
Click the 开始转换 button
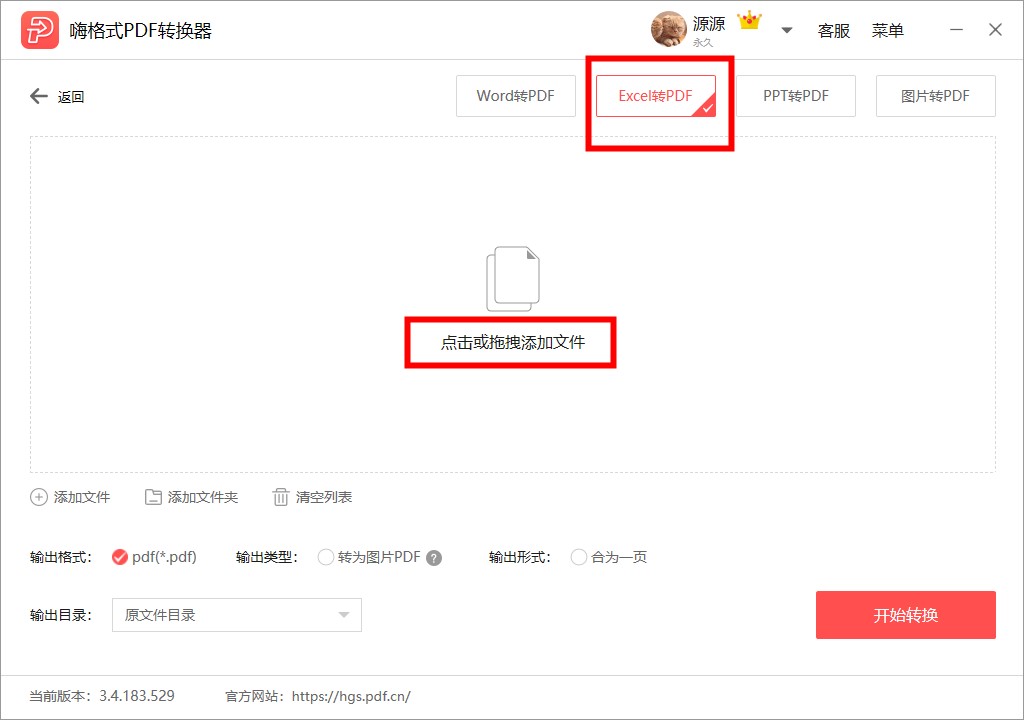pos(906,615)
